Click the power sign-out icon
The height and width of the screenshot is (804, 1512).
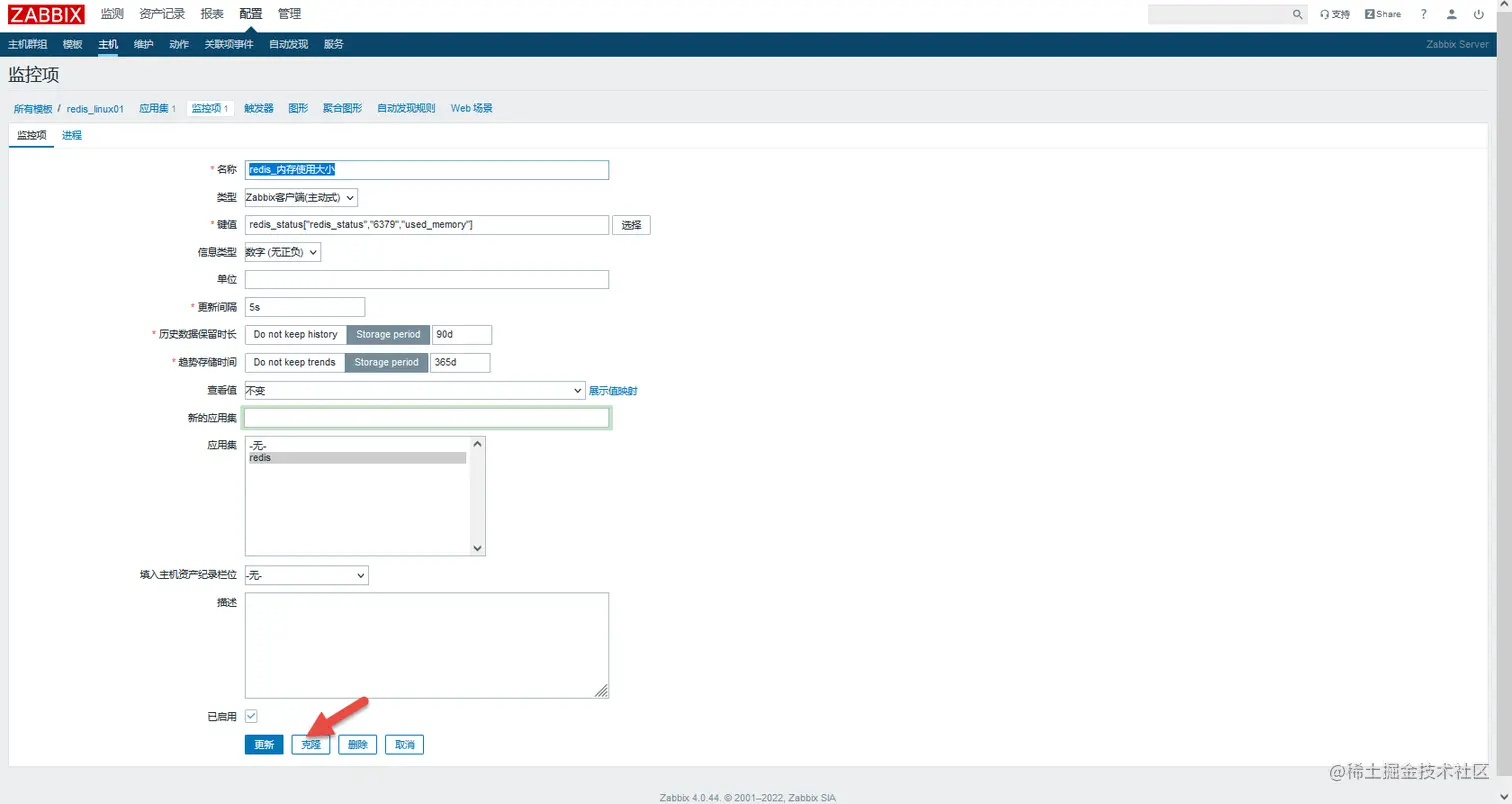[1479, 14]
